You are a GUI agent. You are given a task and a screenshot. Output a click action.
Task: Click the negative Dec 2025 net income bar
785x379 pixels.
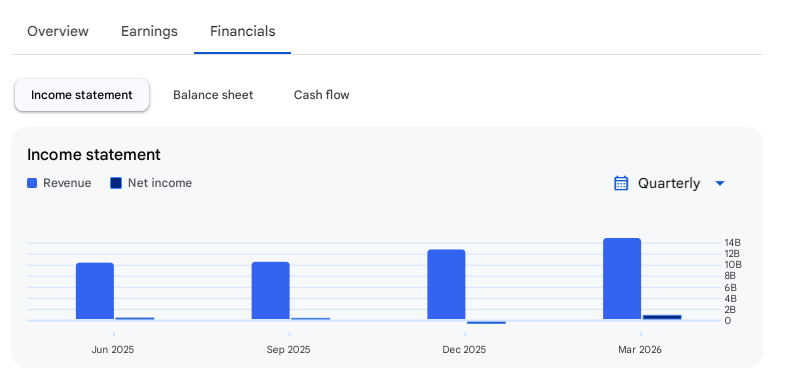[486, 322]
